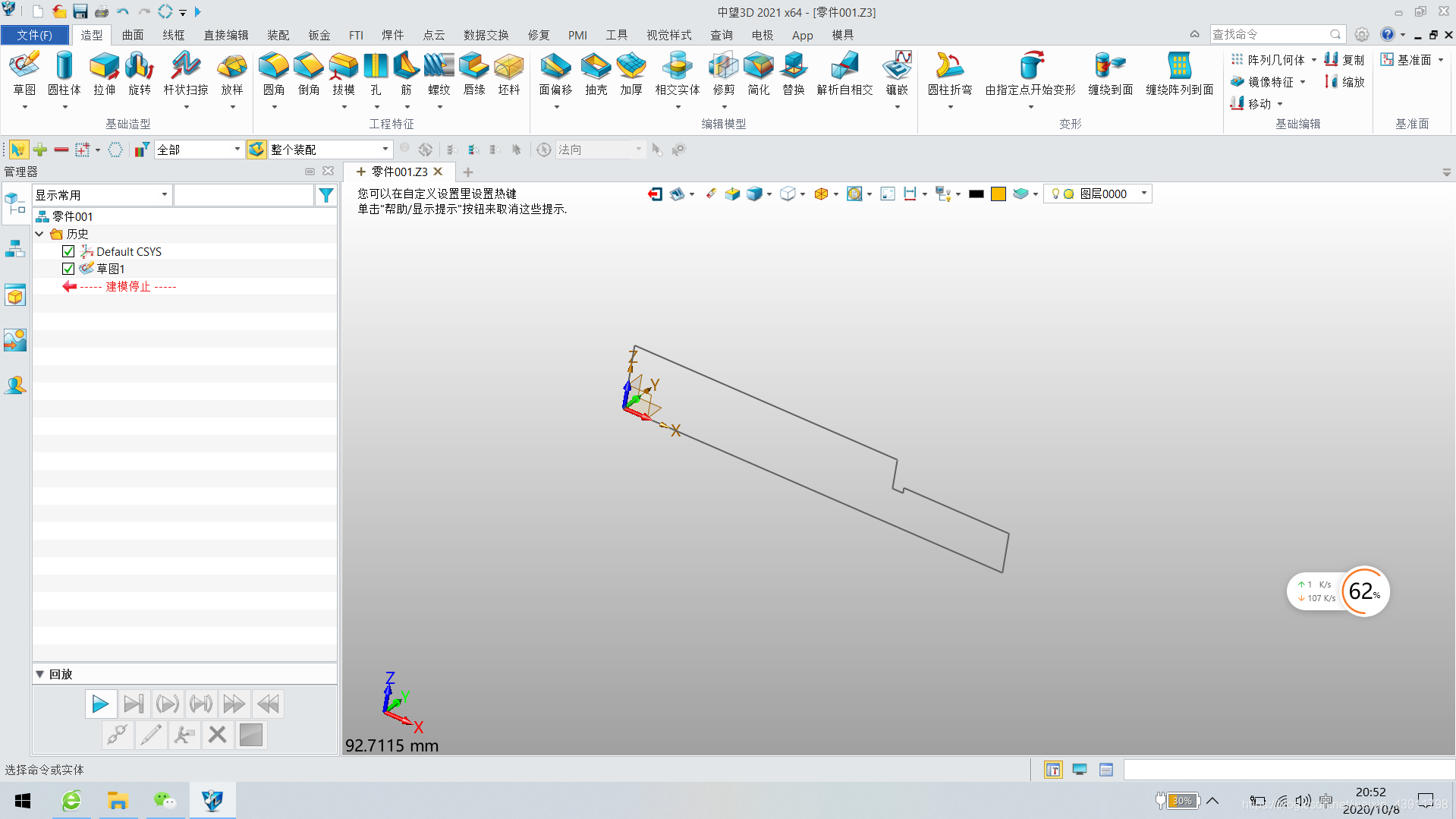Click the 相交实体 intersect tool
Viewport: 1456px width, 819px height.
(678, 74)
